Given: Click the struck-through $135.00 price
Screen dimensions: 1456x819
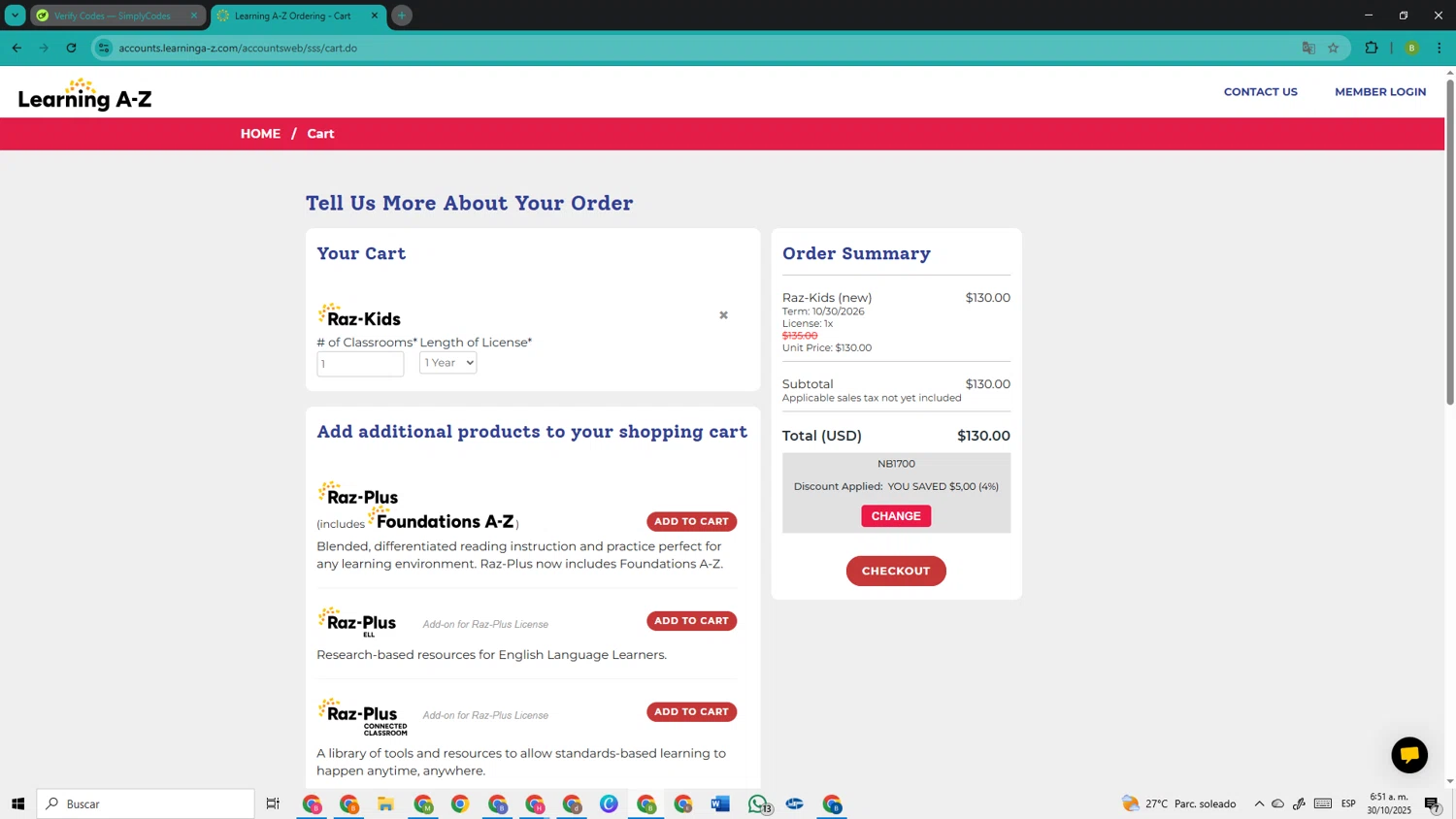Looking at the screenshot, I should click(800, 336).
